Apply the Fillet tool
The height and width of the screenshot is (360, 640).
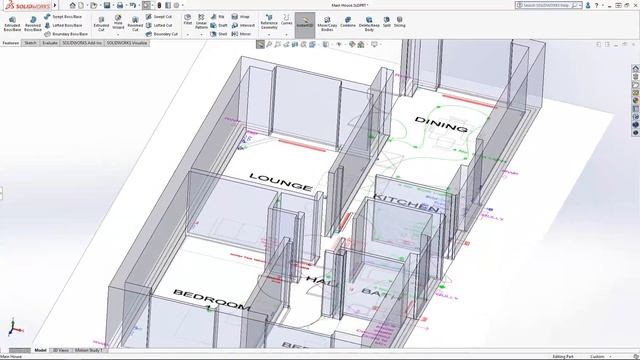[x=188, y=20]
